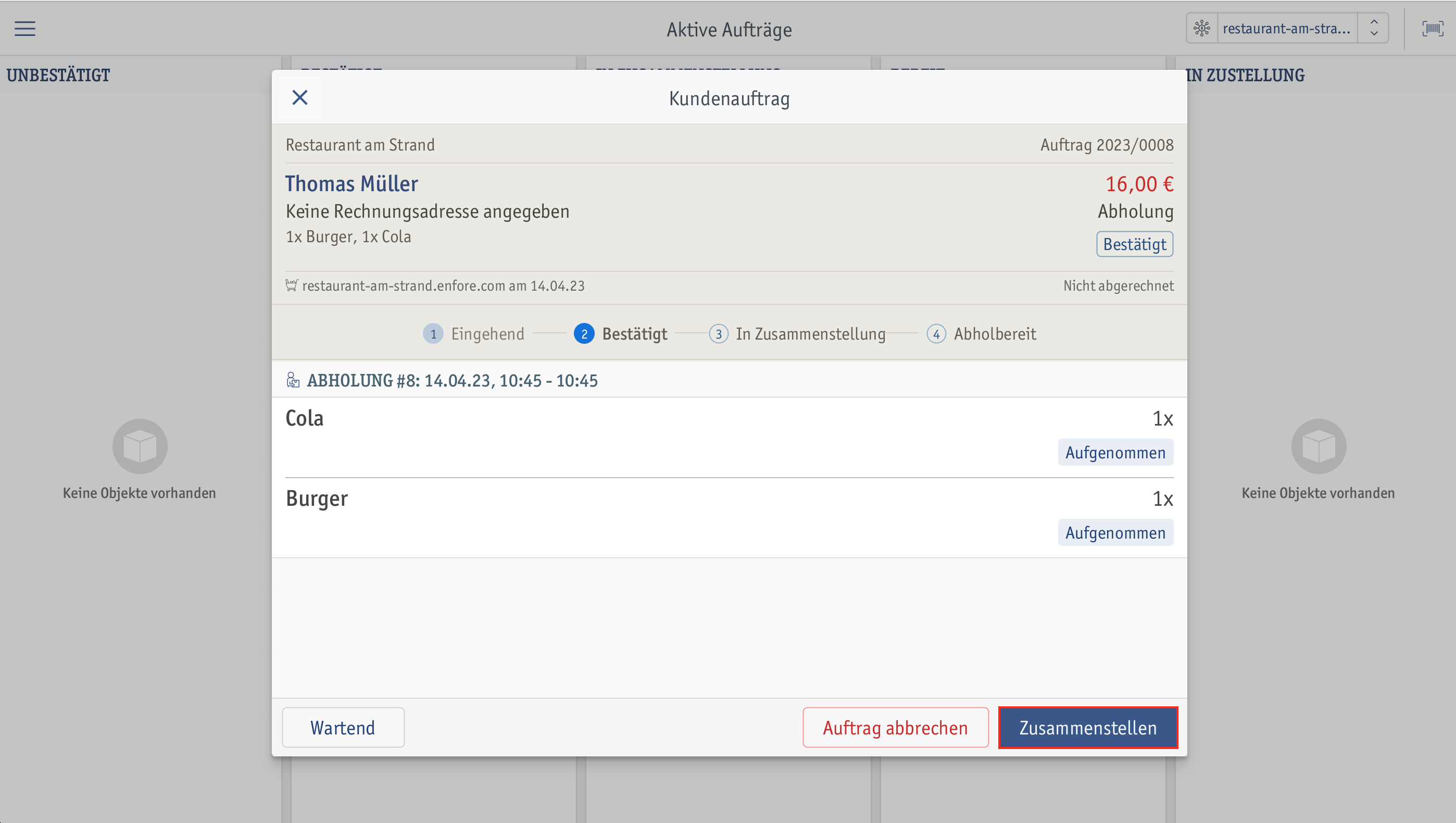Click the Bestätigt status badge
This screenshot has height=823, width=1456.
tap(1134, 244)
